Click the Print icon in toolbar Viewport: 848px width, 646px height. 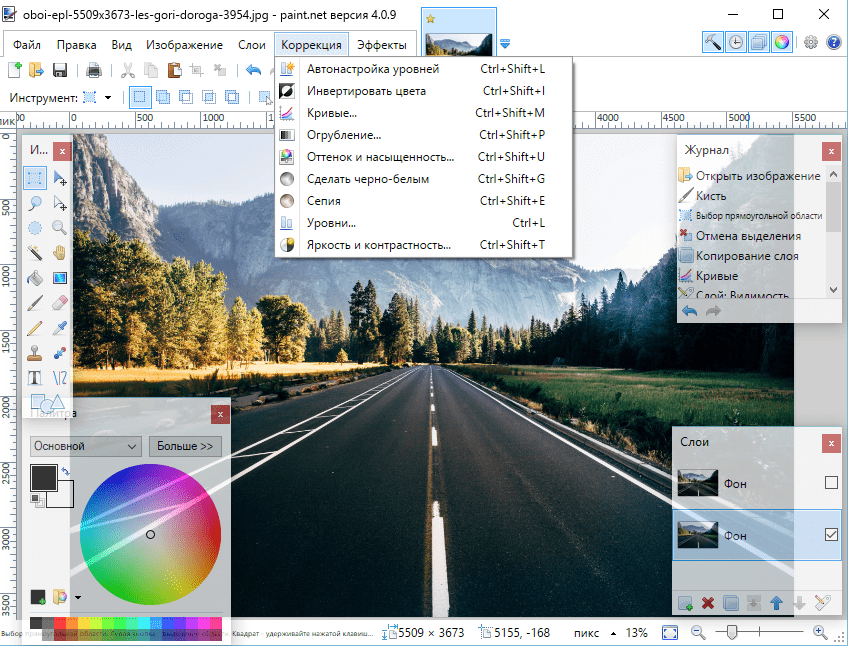94,70
